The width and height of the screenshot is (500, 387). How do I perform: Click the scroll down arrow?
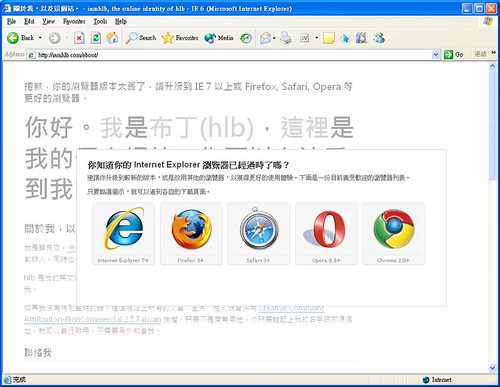[492, 368]
